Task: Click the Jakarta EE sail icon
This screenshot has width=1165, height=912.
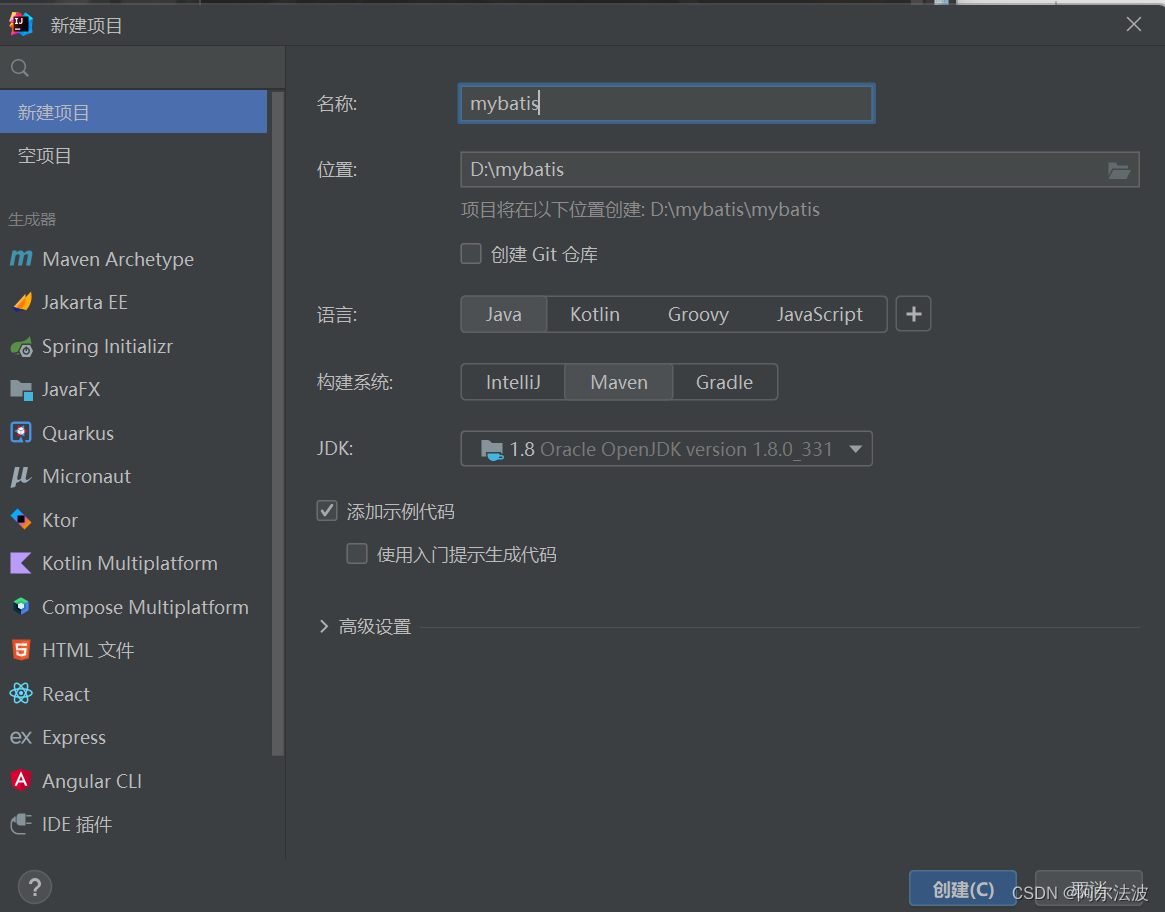Action: click(22, 302)
